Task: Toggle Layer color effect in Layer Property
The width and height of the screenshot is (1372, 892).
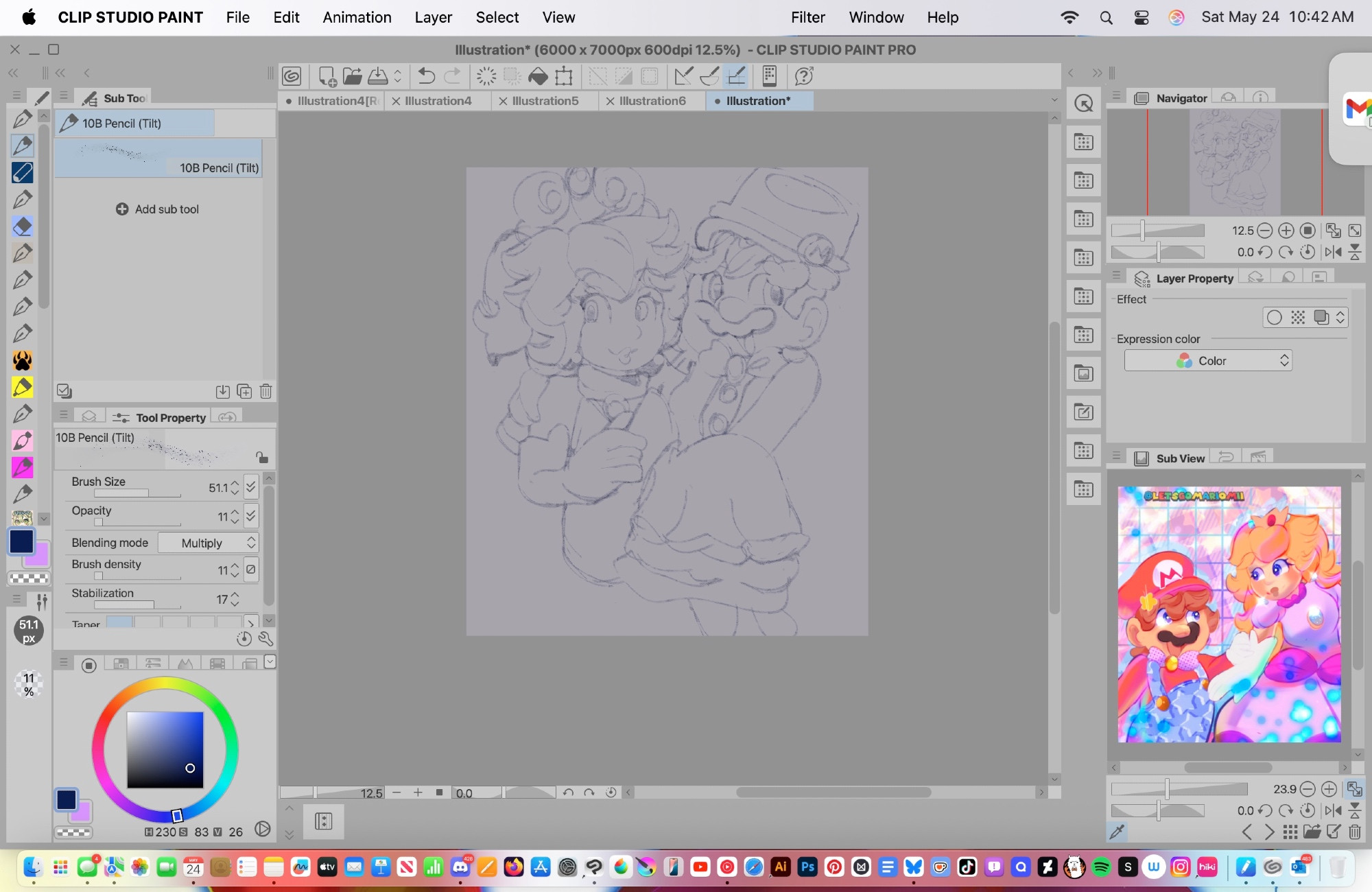Action: (x=1321, y=317)
